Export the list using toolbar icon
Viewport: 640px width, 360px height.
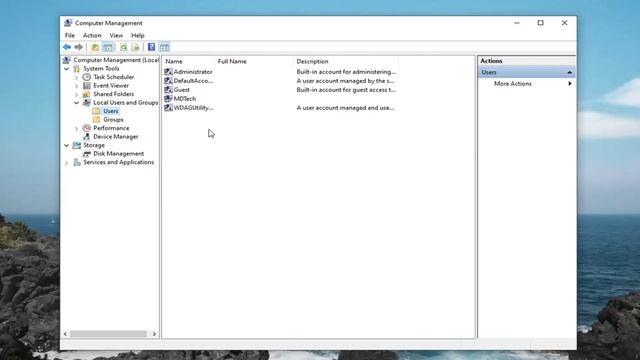pos(136,47)
